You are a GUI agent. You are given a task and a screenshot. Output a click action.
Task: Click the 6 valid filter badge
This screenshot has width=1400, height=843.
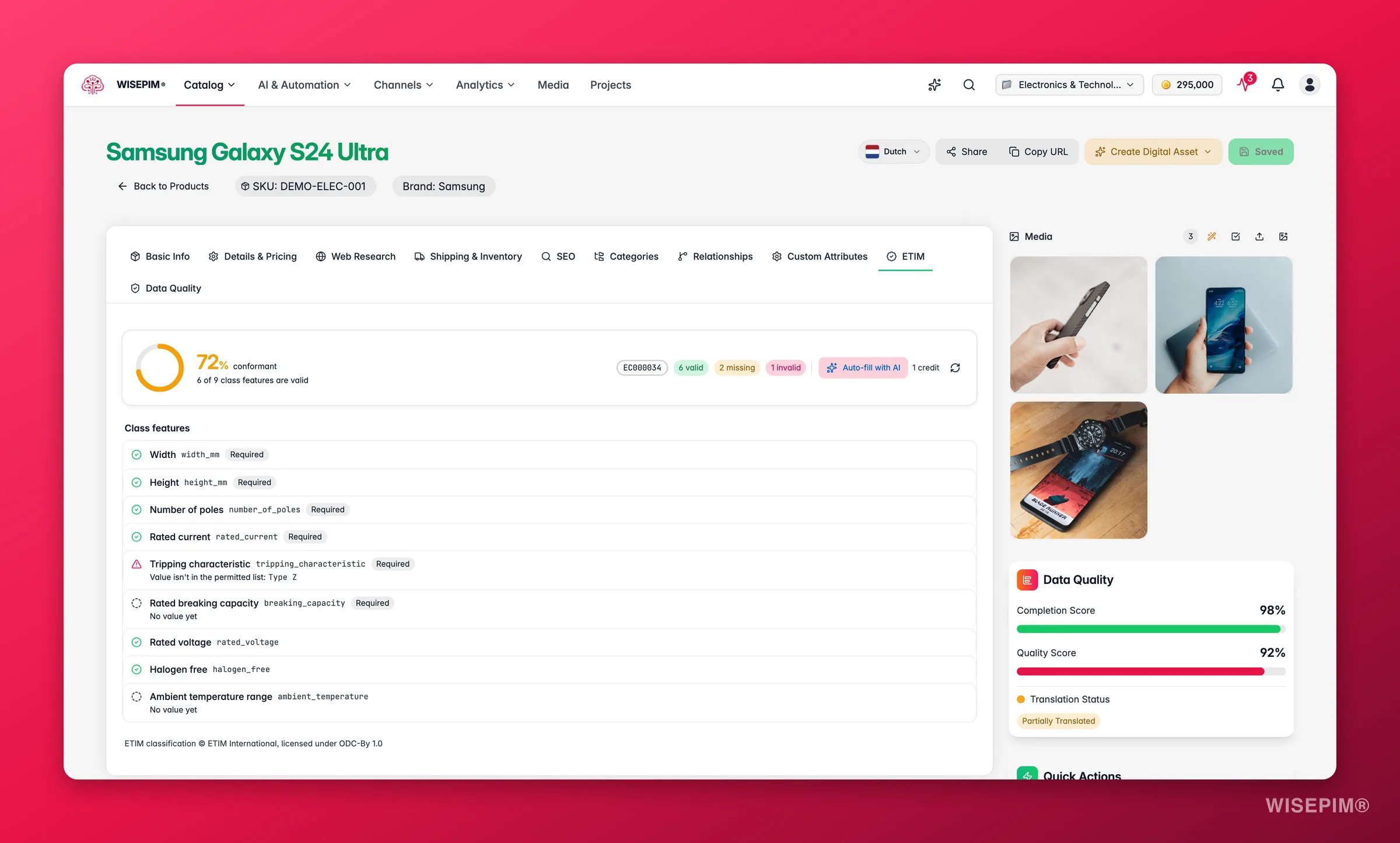[x=691, y=368]
